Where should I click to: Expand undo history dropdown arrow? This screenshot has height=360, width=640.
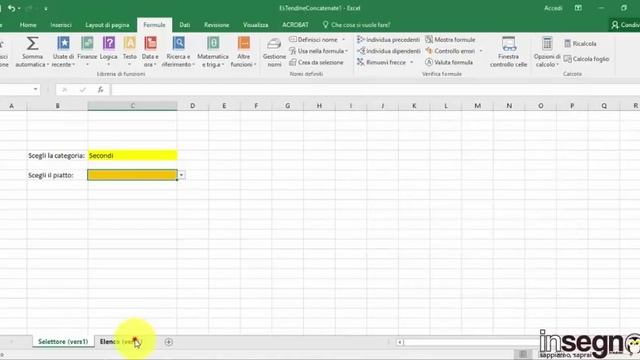pyautogui.click(x=19, y=9)
